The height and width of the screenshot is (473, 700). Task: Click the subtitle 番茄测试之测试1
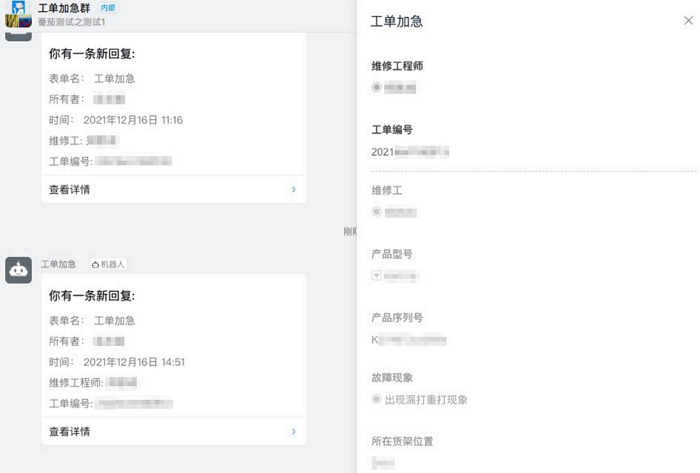click(71, 22)
